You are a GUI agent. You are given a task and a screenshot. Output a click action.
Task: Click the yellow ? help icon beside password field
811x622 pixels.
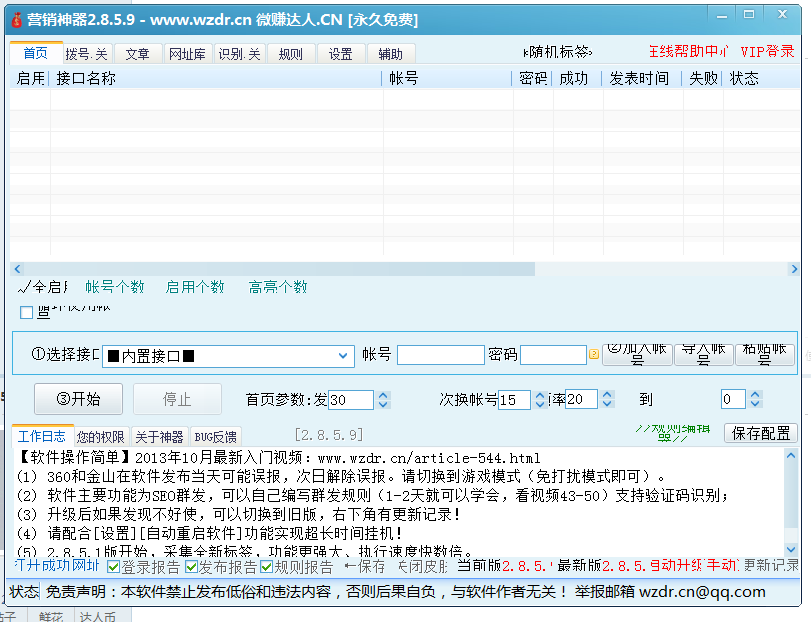pyautogui.click(x=594, y=354)
